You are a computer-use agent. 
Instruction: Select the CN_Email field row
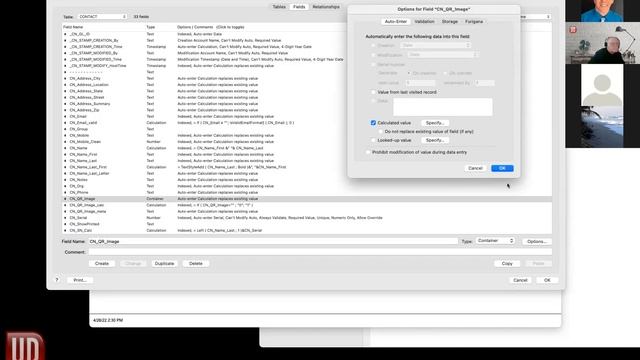click(x=307, y=116)
